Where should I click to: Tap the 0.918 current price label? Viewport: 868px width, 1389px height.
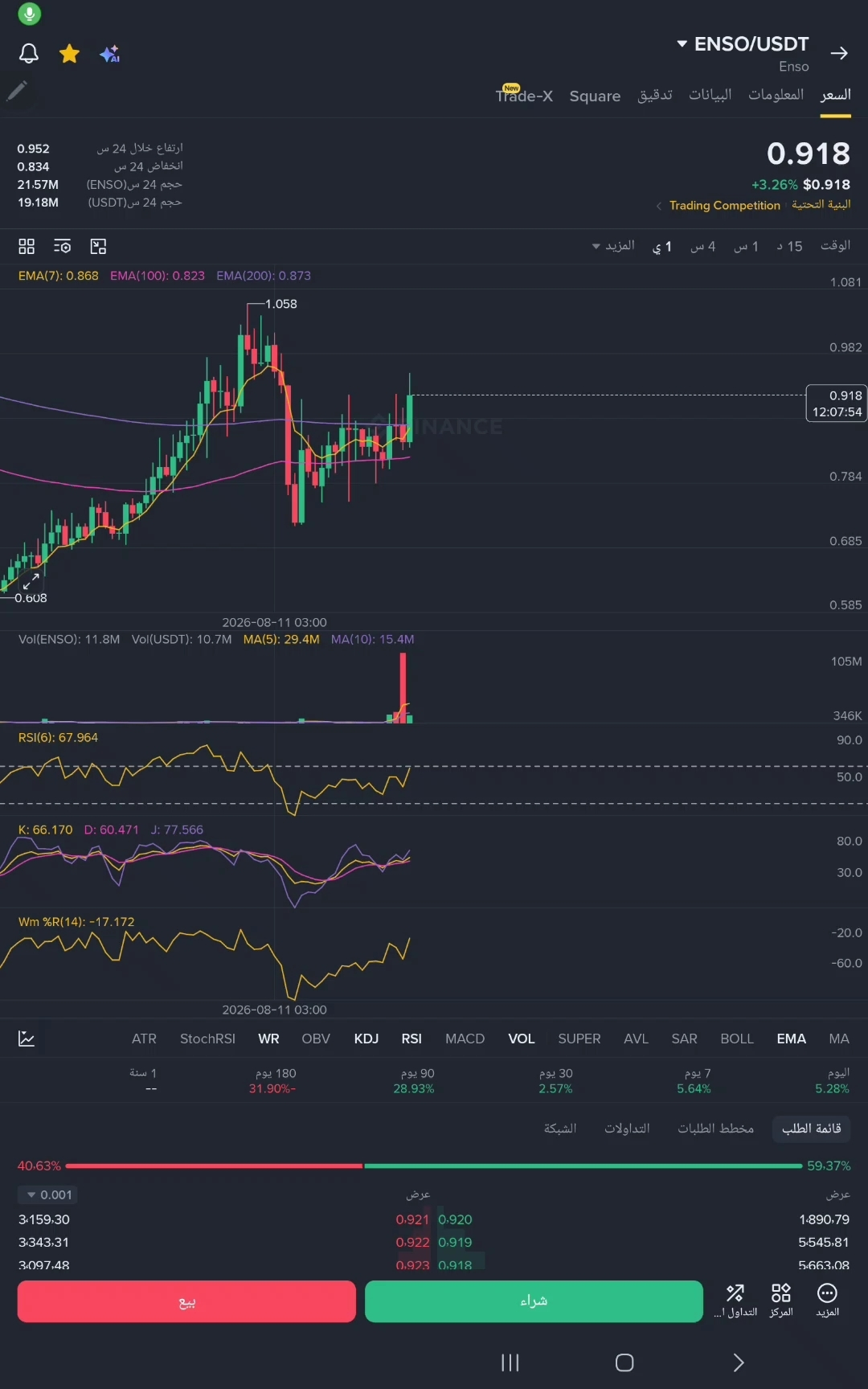coord(837,404)
